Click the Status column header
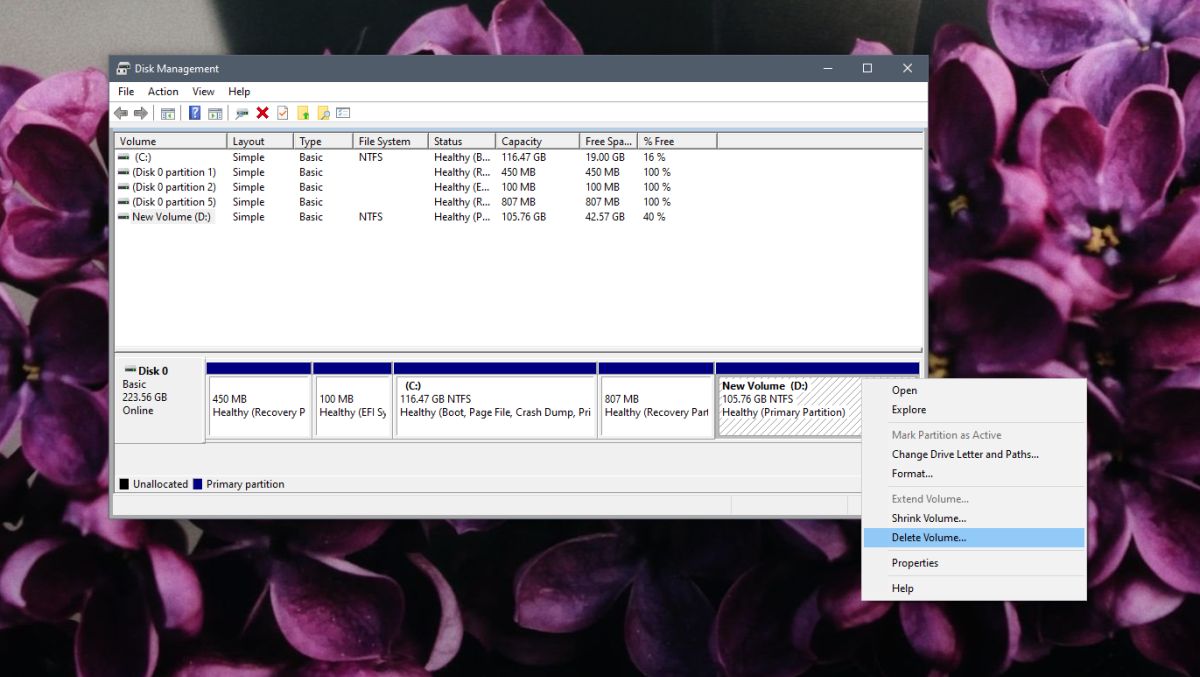Screen dimensions: 1200x677 click(x=461, y=140)
